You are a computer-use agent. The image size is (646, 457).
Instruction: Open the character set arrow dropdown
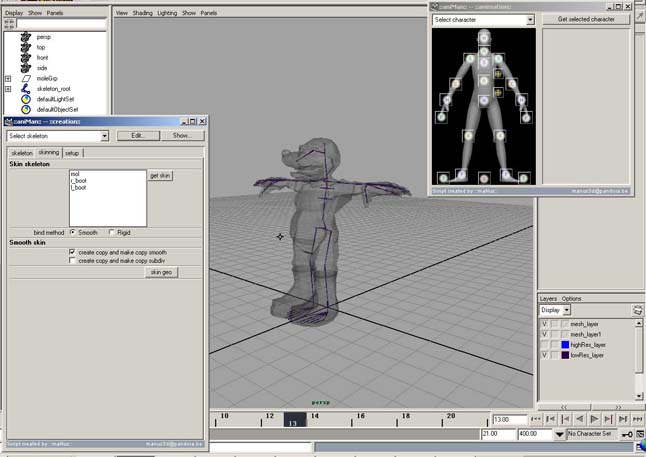(x=559, y=434)
